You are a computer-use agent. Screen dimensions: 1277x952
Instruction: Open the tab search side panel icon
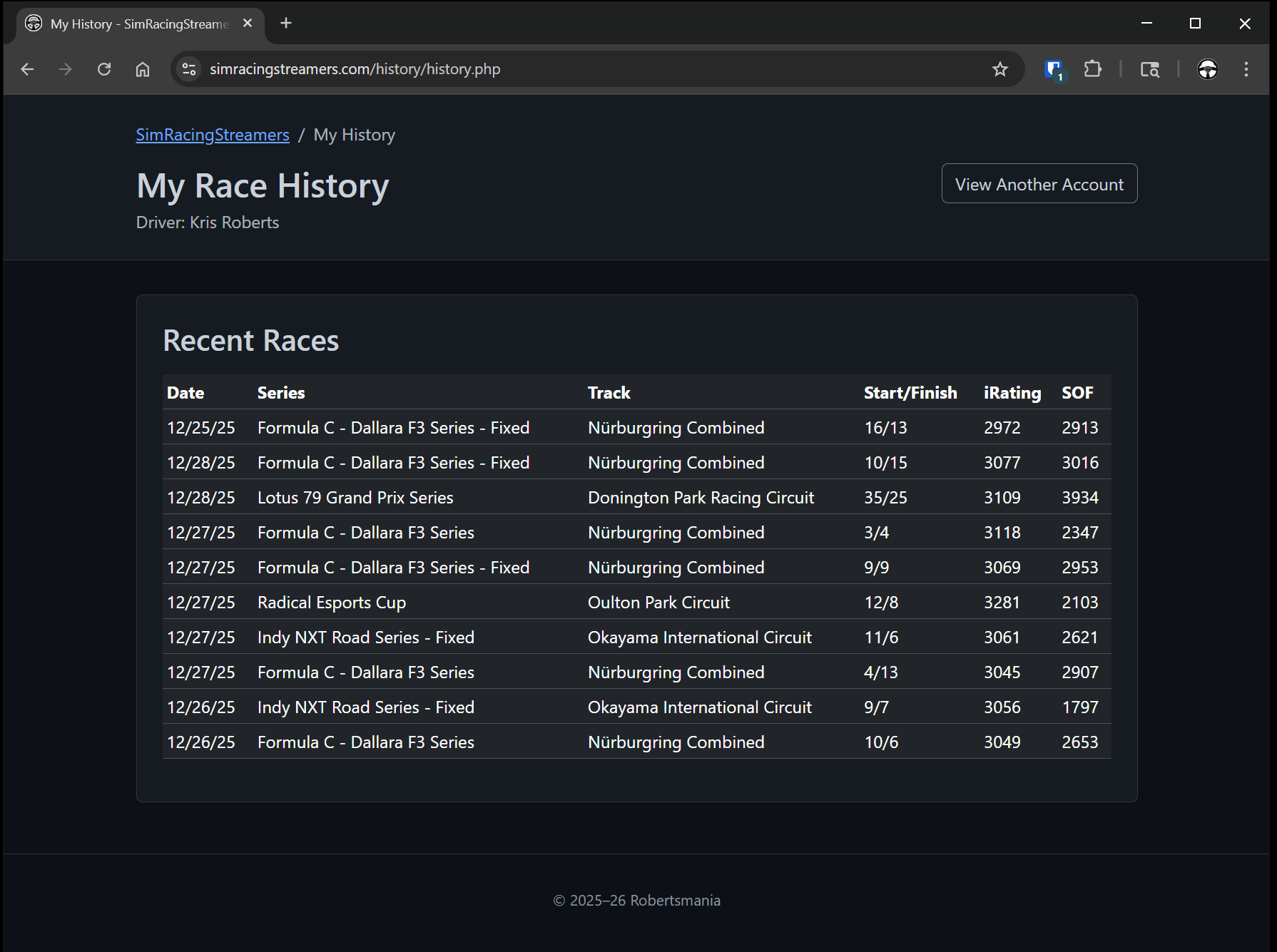tap(1149, 69)
